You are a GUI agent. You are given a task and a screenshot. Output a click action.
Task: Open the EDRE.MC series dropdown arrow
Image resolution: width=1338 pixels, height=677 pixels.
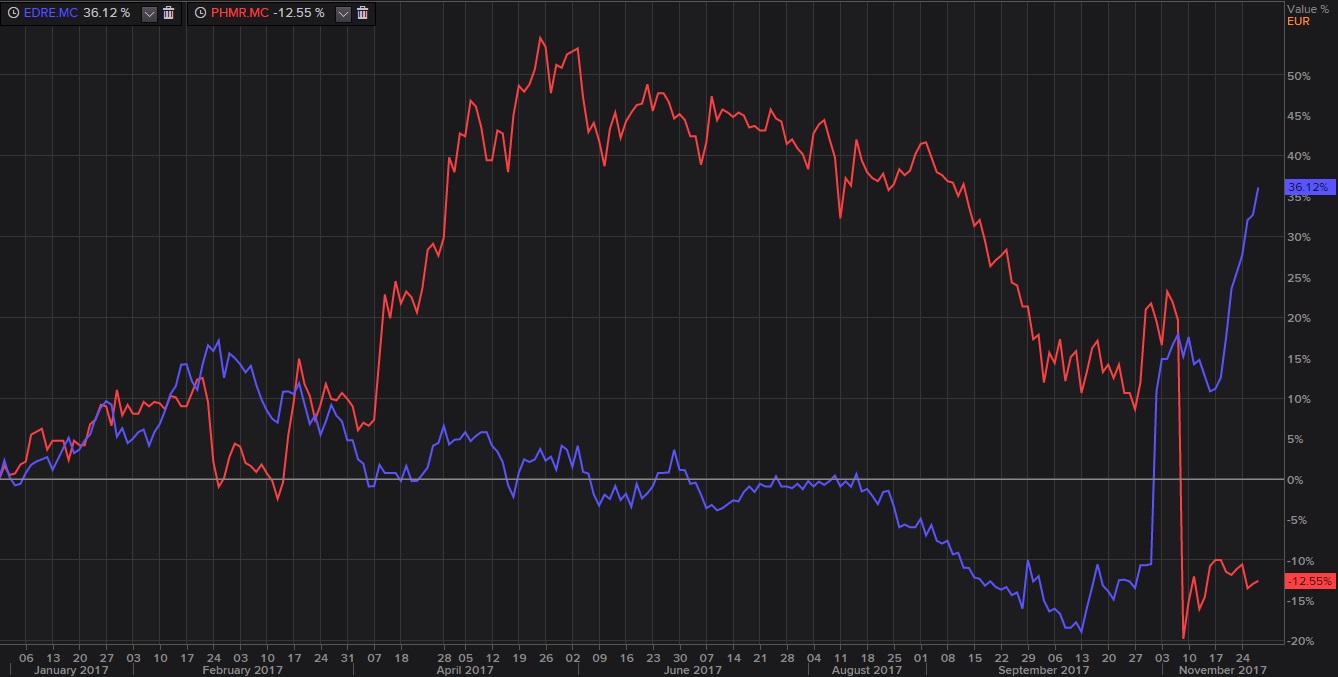(149, 13)
